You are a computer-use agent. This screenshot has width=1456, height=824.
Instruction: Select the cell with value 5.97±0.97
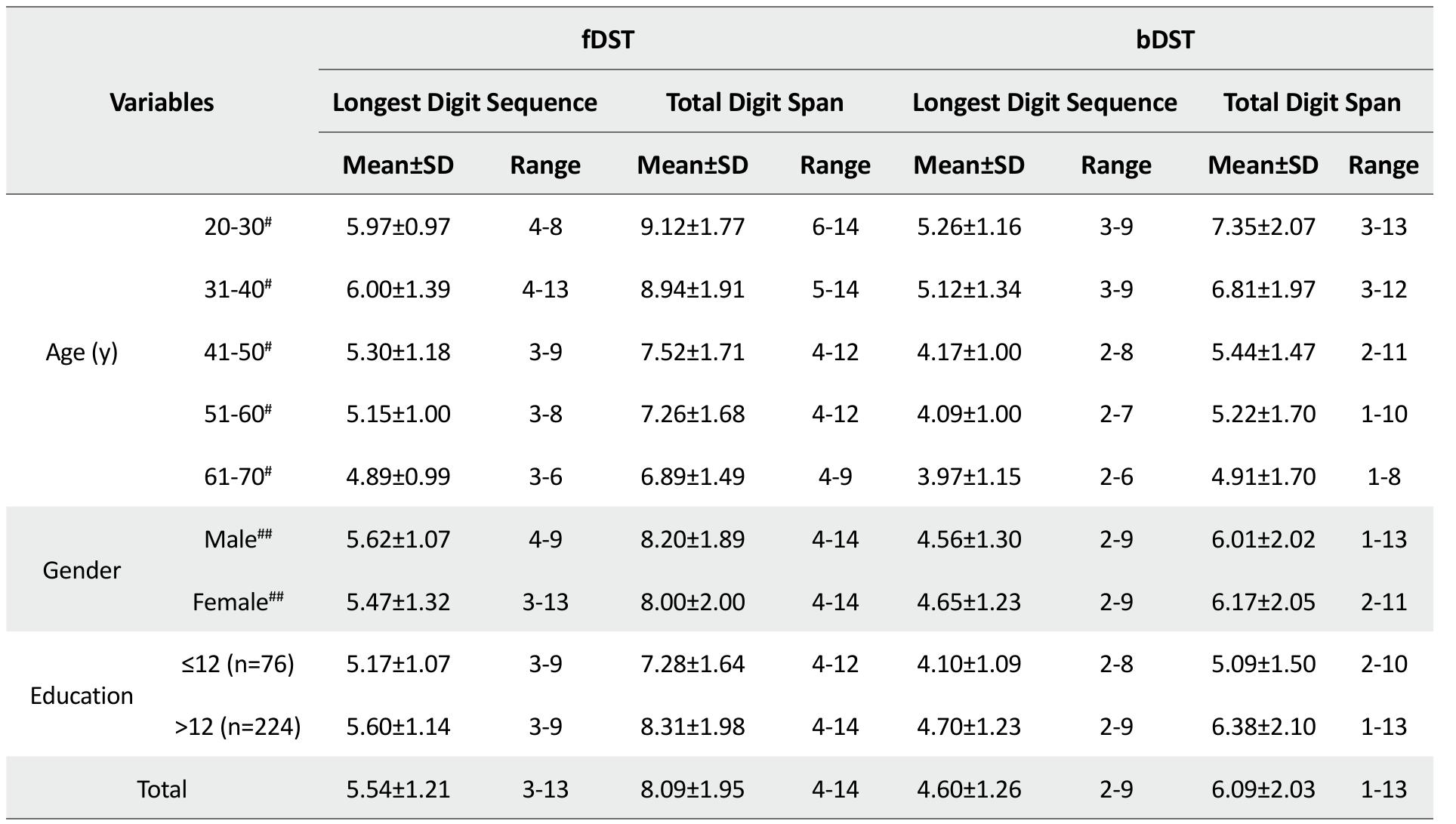coord(398,227)
